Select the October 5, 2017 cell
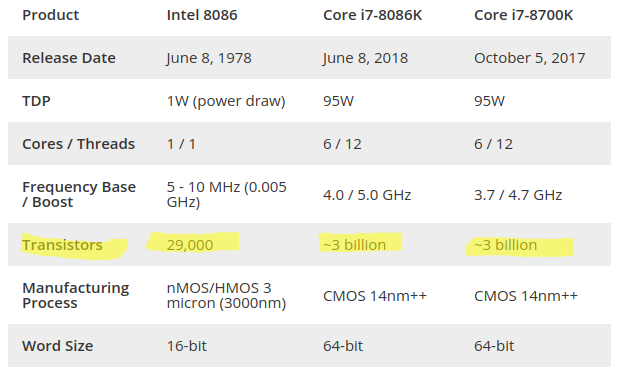The image size is (619, 373). point(529,58)
